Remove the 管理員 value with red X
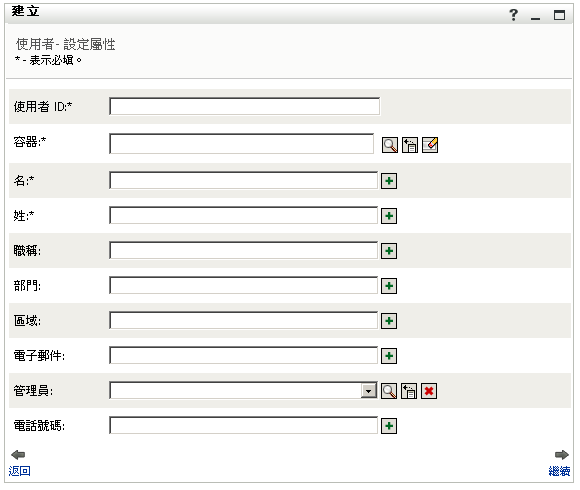Viewport: 580px width, 490px height. (x=429, y=391)
